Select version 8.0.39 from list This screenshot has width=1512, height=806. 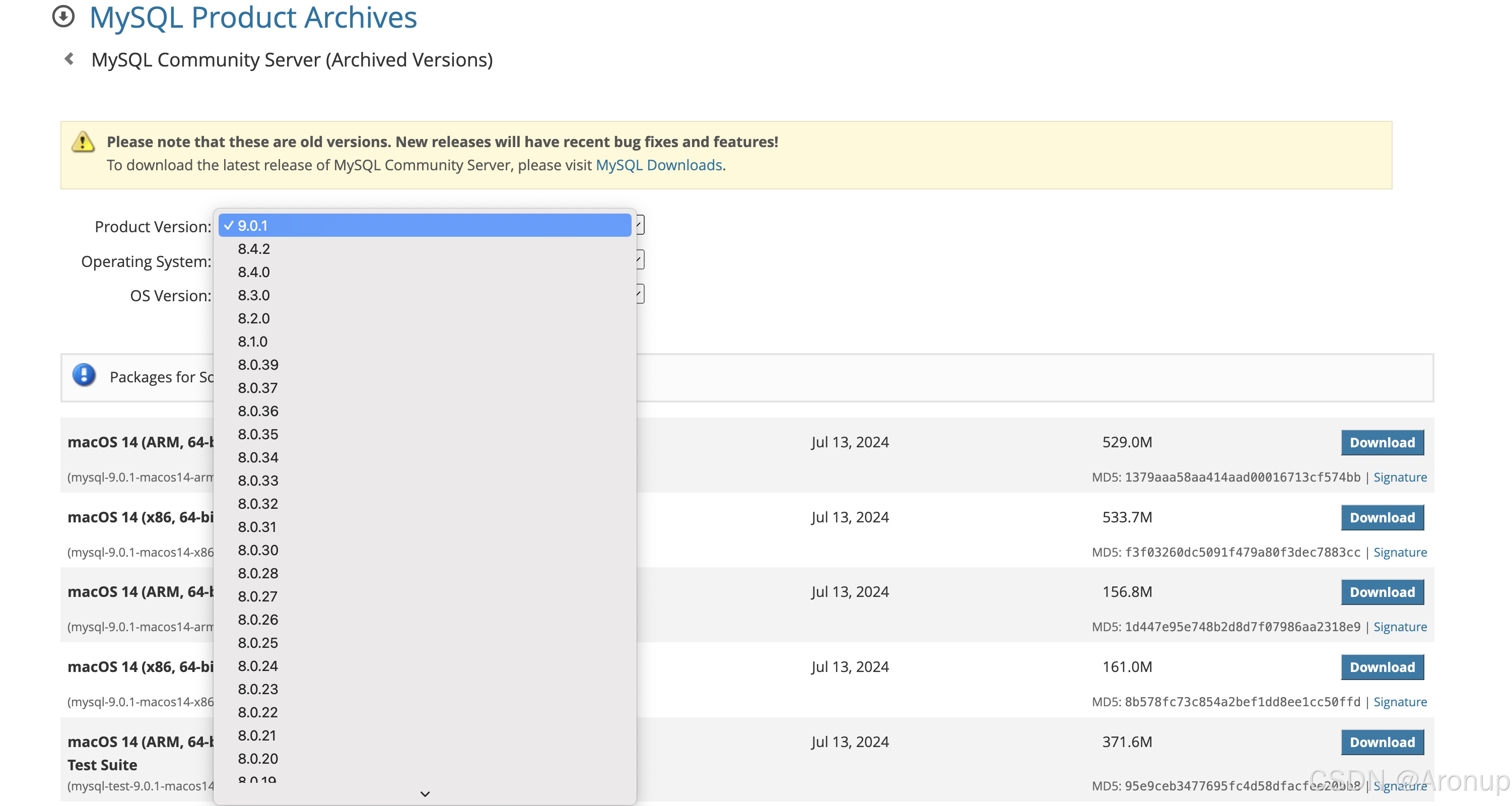pos(258,365)
